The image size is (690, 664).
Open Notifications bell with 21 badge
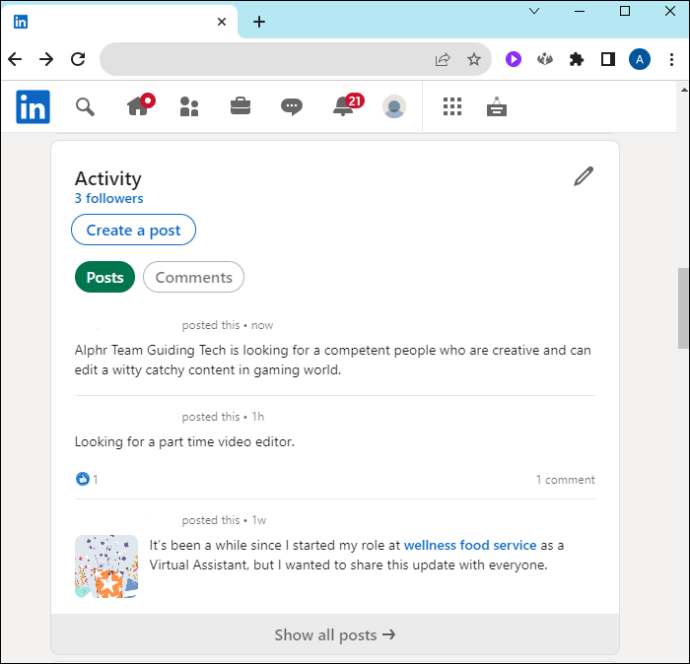pos(348,105)
